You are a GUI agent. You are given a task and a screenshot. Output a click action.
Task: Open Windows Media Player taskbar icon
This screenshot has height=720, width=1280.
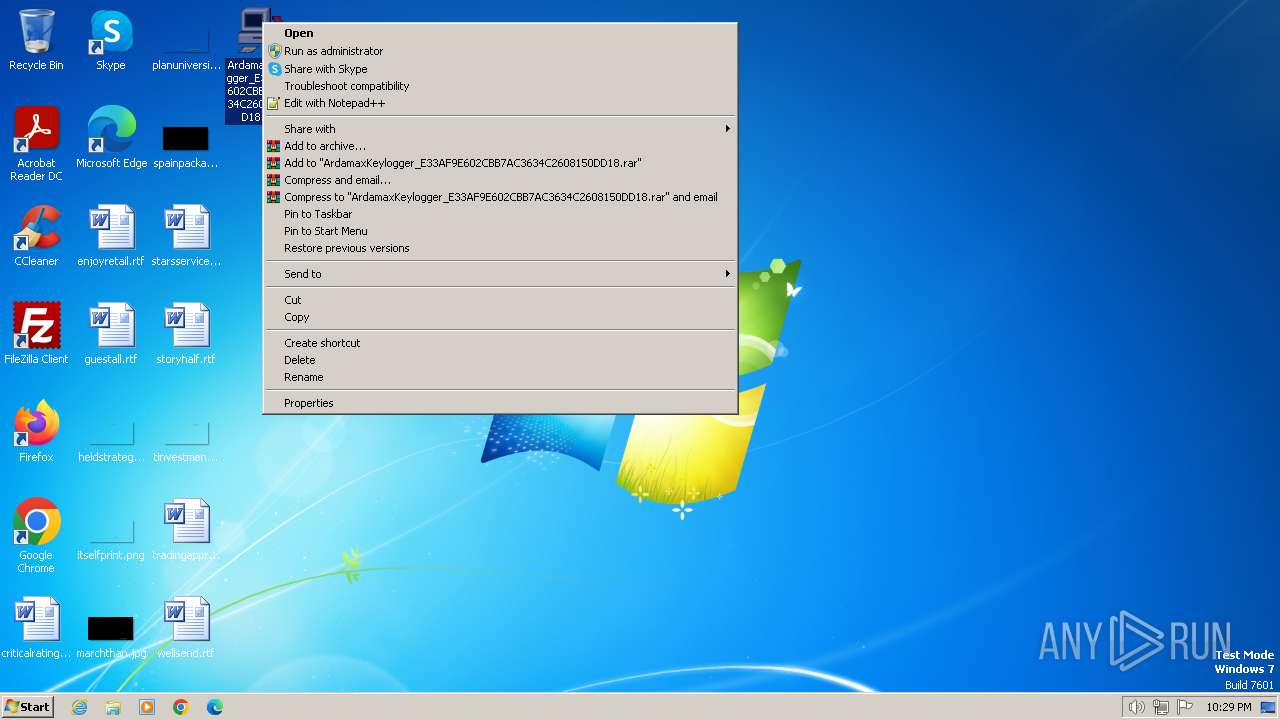point(147,707)
